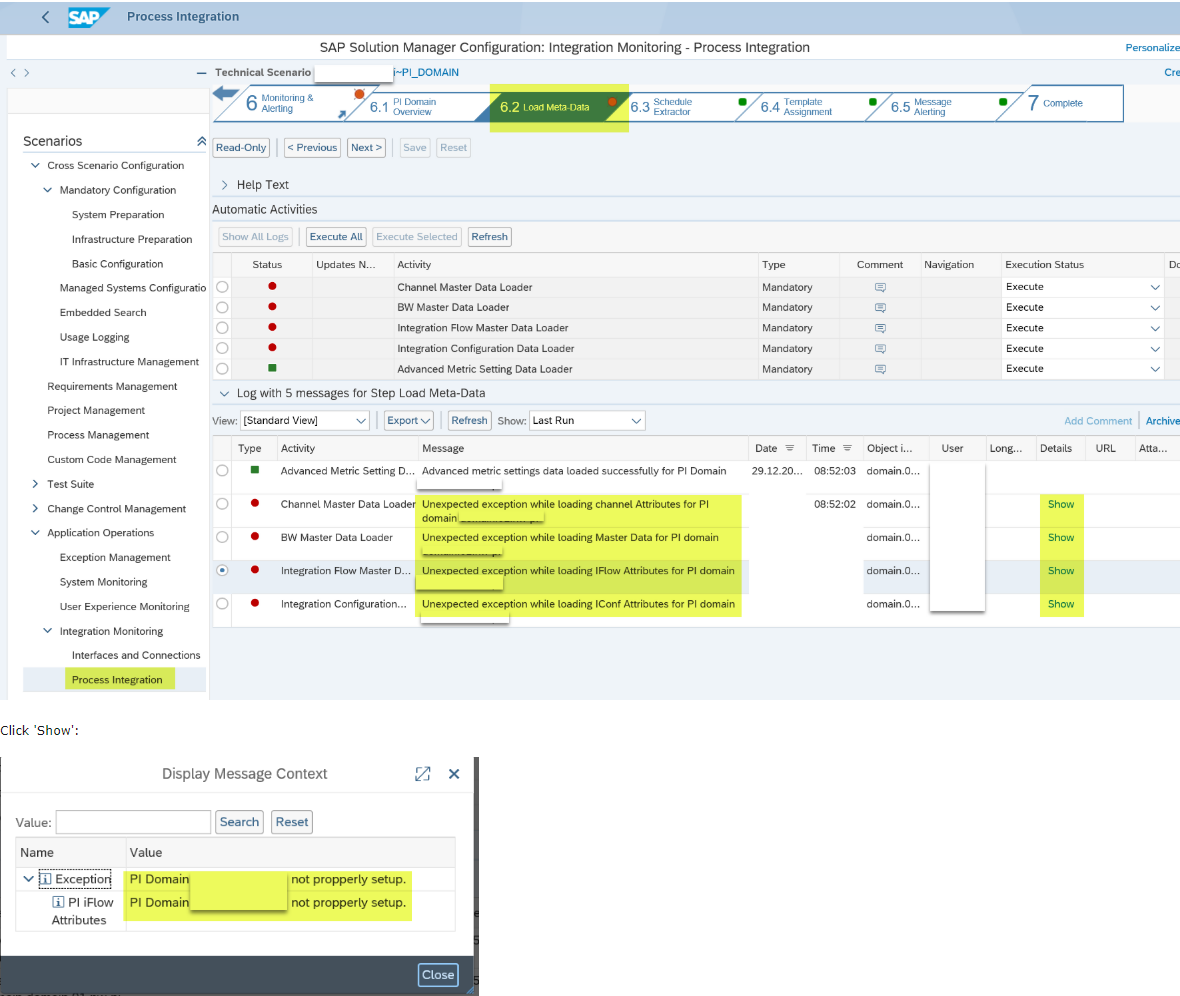Select log row for BW Master Data Loader
Screen dimensions: 1180x996
point(222,537)
